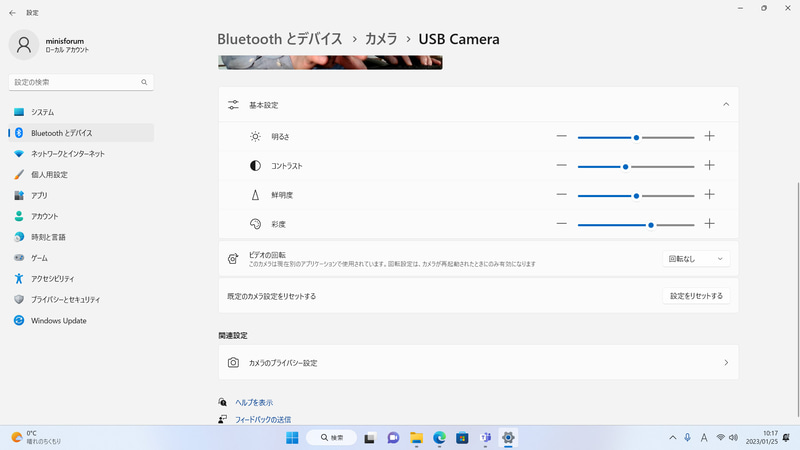Open アクセシビリティ settings

pyautogui.click(x=81, y=279)
